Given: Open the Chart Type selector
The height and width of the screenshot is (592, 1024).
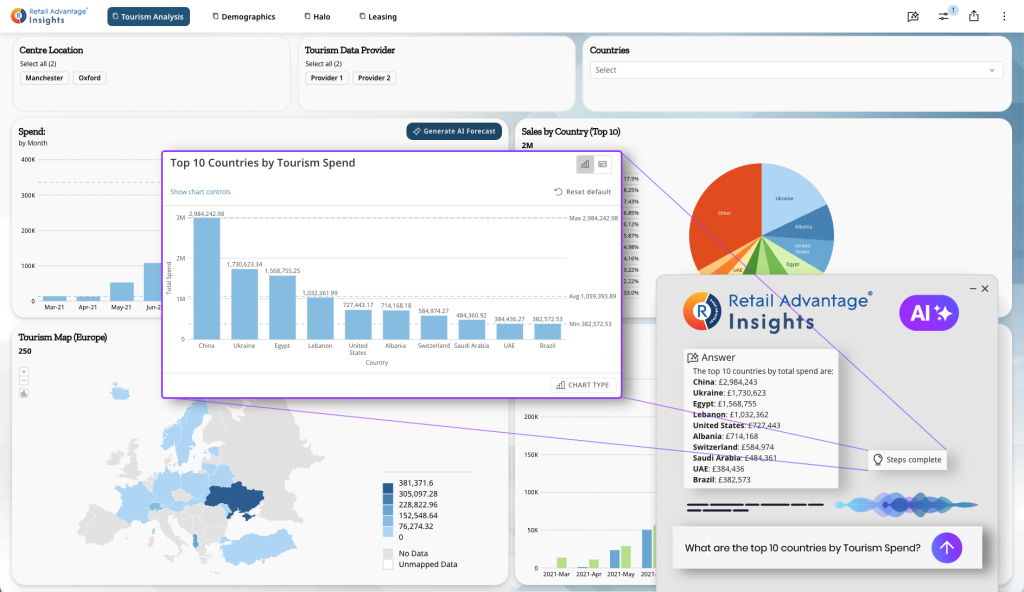Looking at the screenshot, I should pos(581,386).
